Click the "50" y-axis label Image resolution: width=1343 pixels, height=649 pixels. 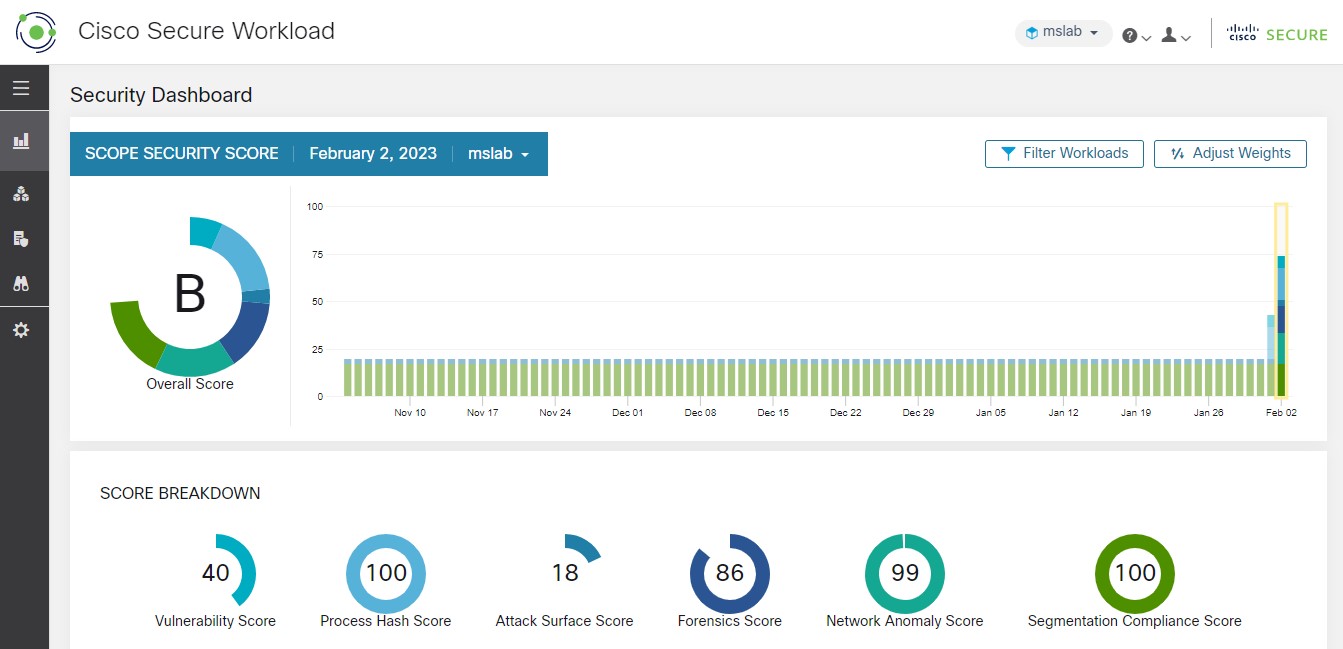coord(317,301)
